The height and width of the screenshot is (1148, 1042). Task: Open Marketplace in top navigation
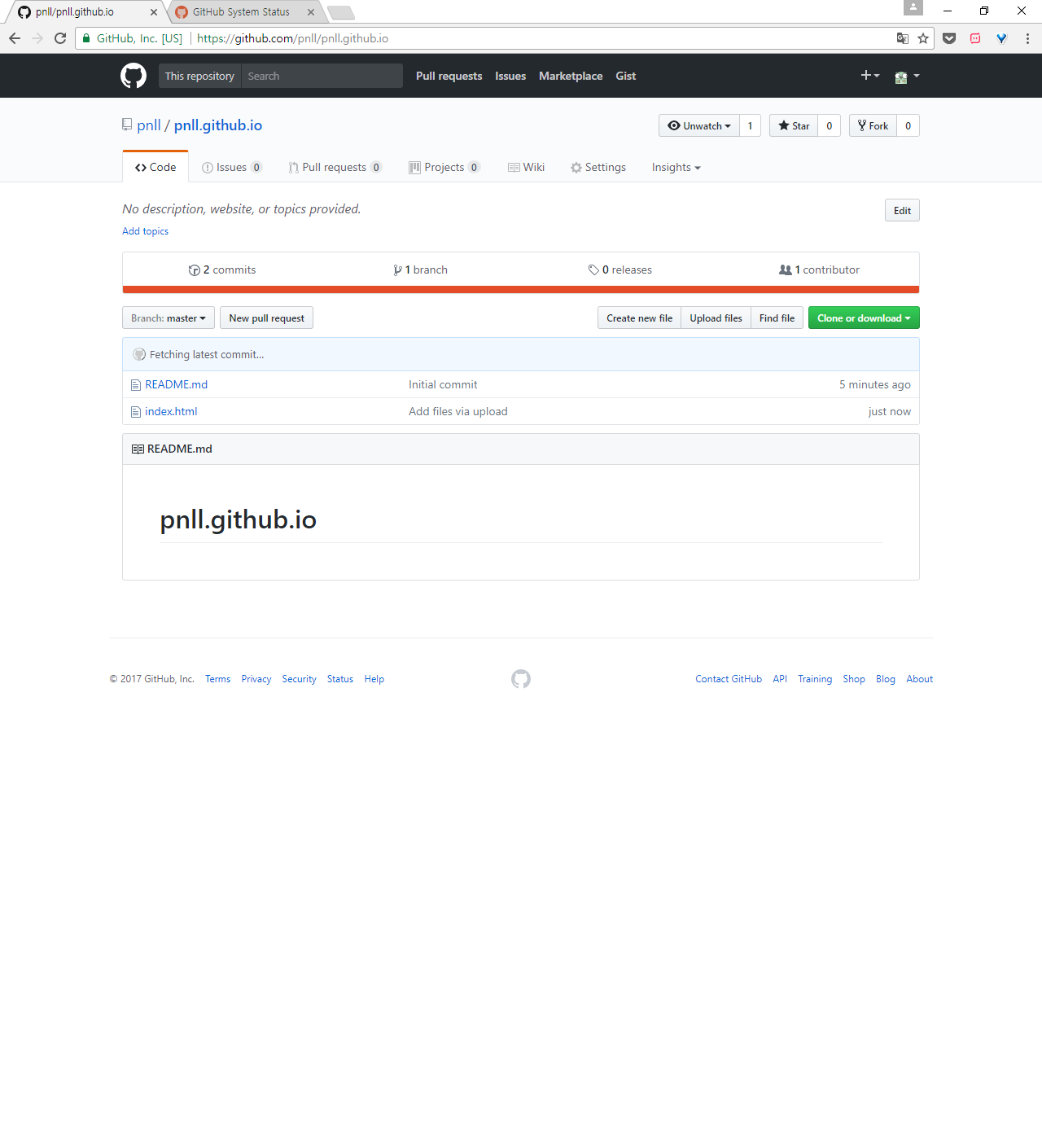571,76
